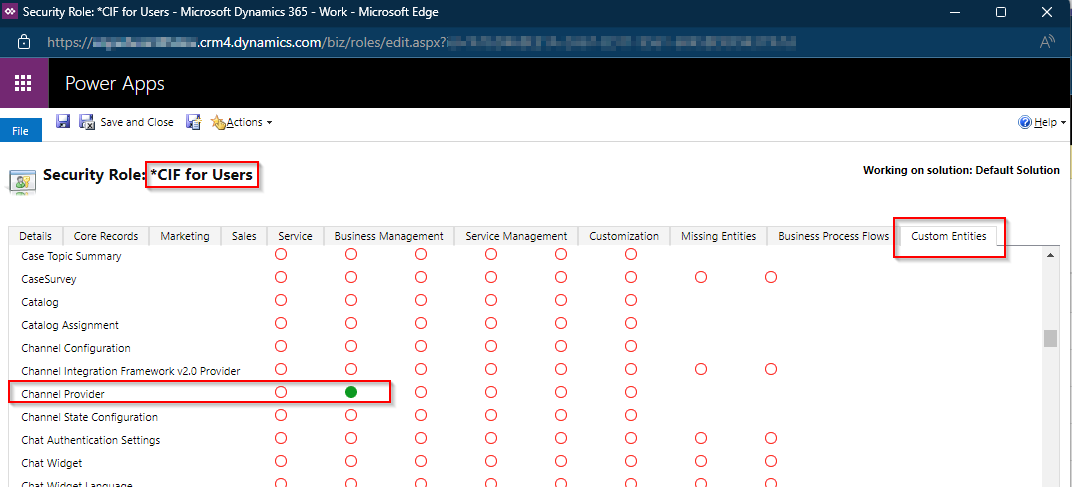Click 'Channel Integration Framework v2.0 Provider' entity name
Screen dimensions: 1072x487
(x=131, y=371)
